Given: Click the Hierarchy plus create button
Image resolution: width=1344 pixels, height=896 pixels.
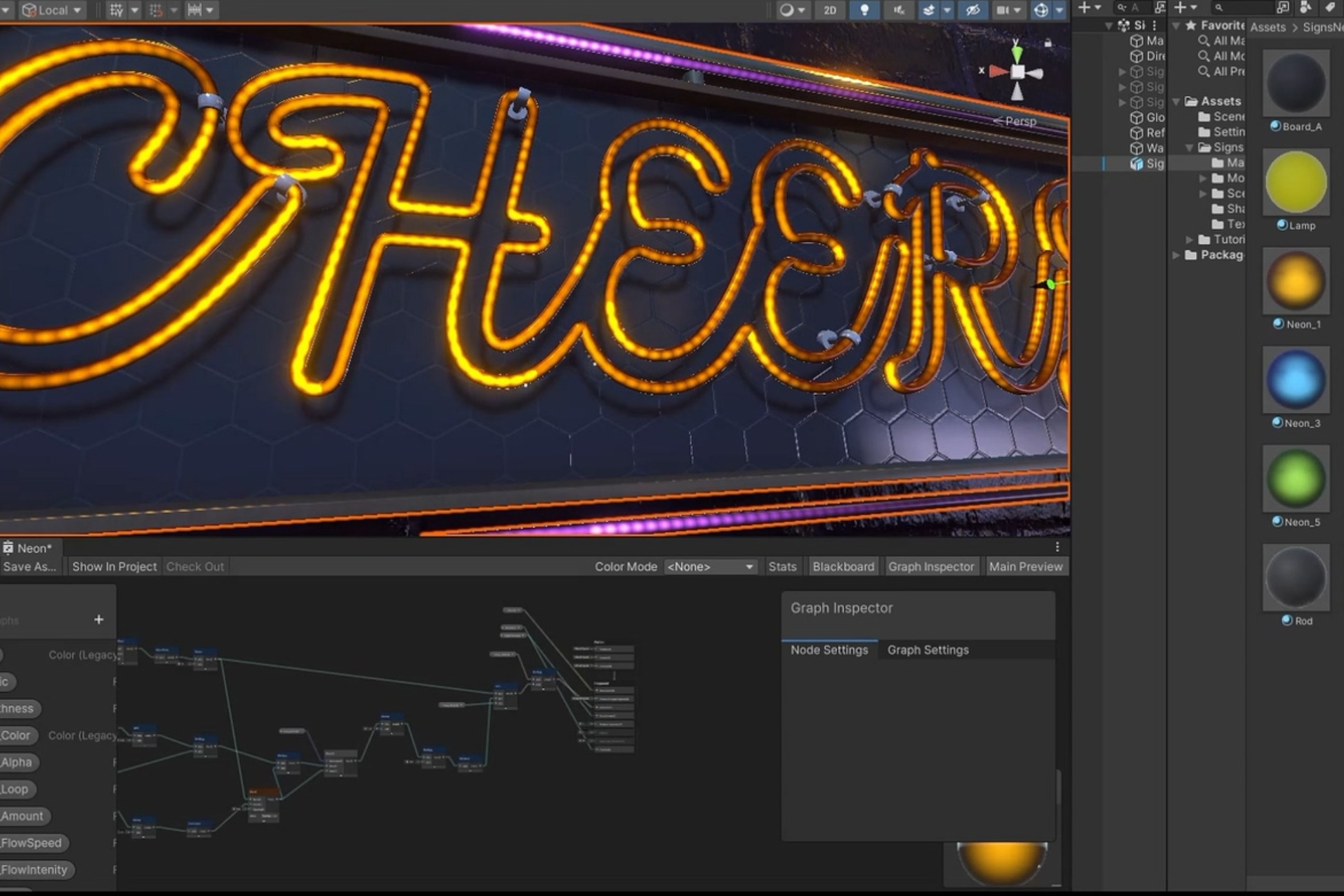Looking at the screenshot, I should pyautogui.click(x=1089, y=8).
